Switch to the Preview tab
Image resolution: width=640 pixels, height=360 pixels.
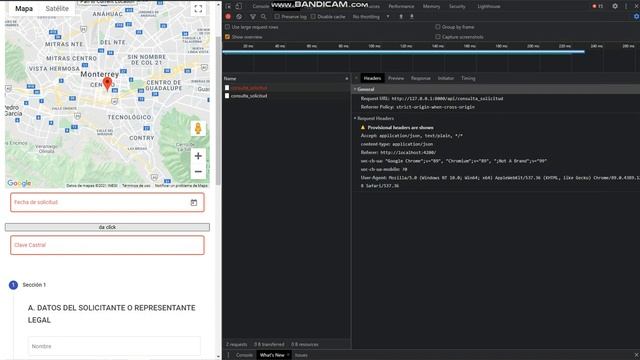coord(396,78)
